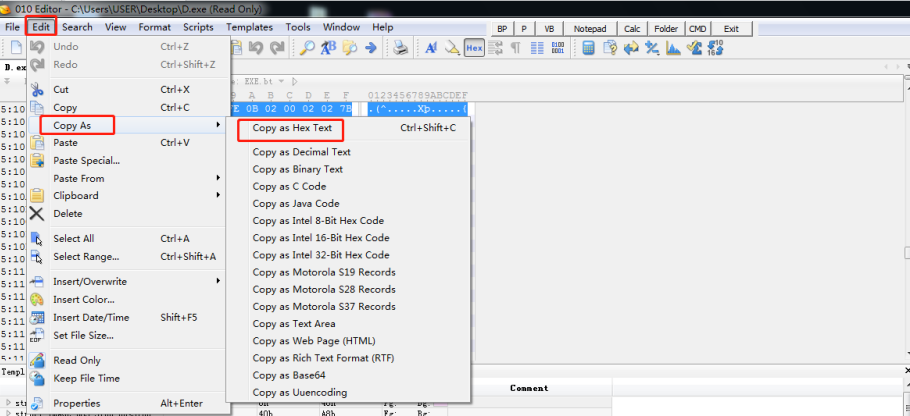
Task: Open the hex operations plus-minus icon
Action: [652, 48]
